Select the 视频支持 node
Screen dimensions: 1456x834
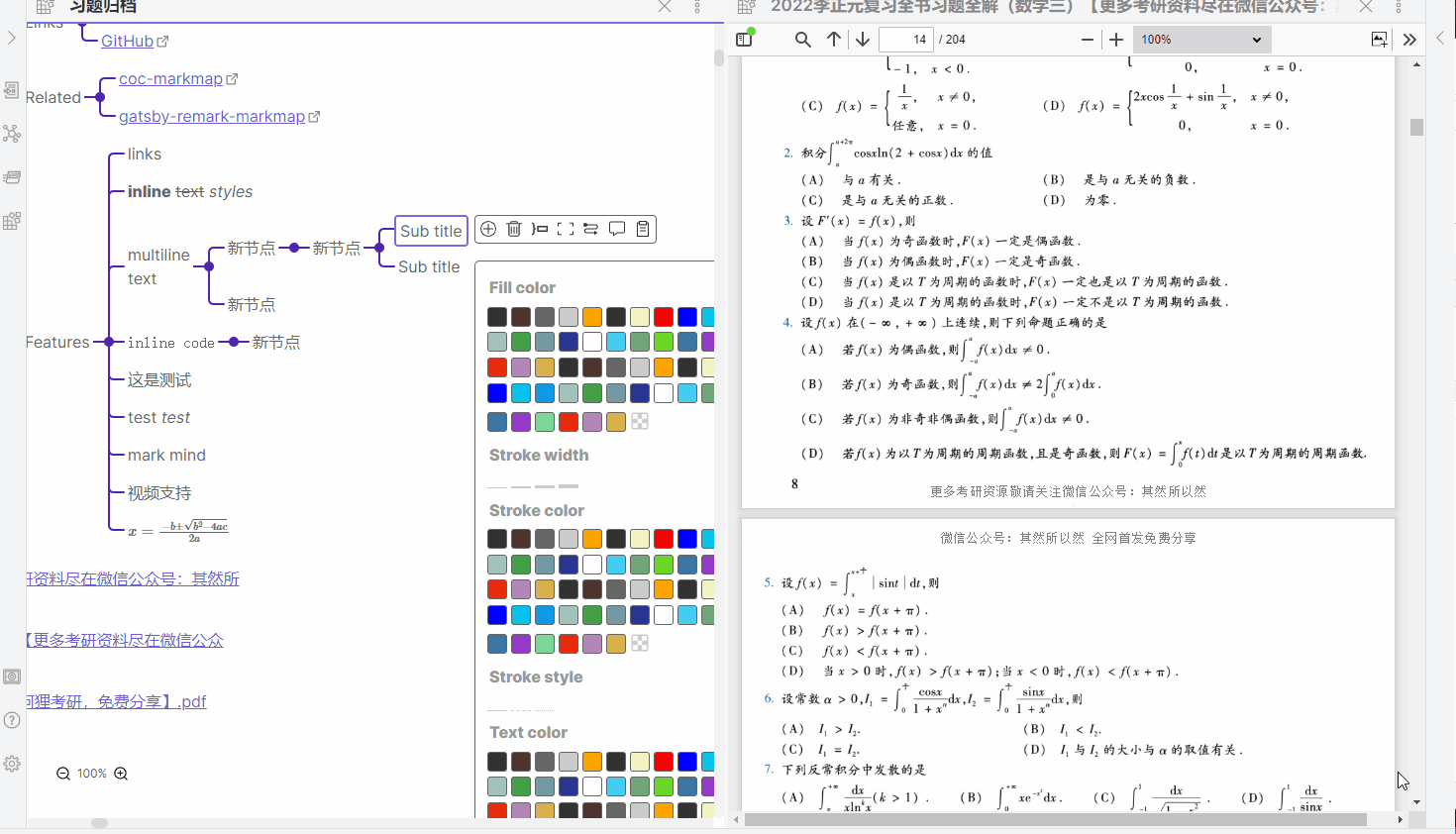pos(159,492)
